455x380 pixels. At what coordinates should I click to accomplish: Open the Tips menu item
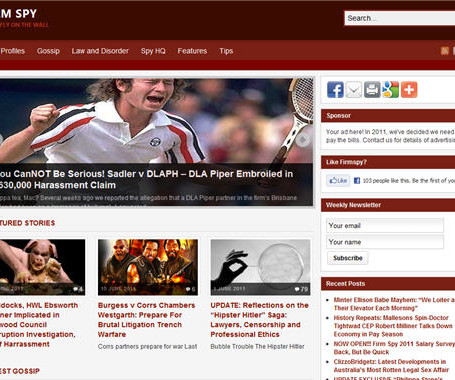tap(226, 51)
